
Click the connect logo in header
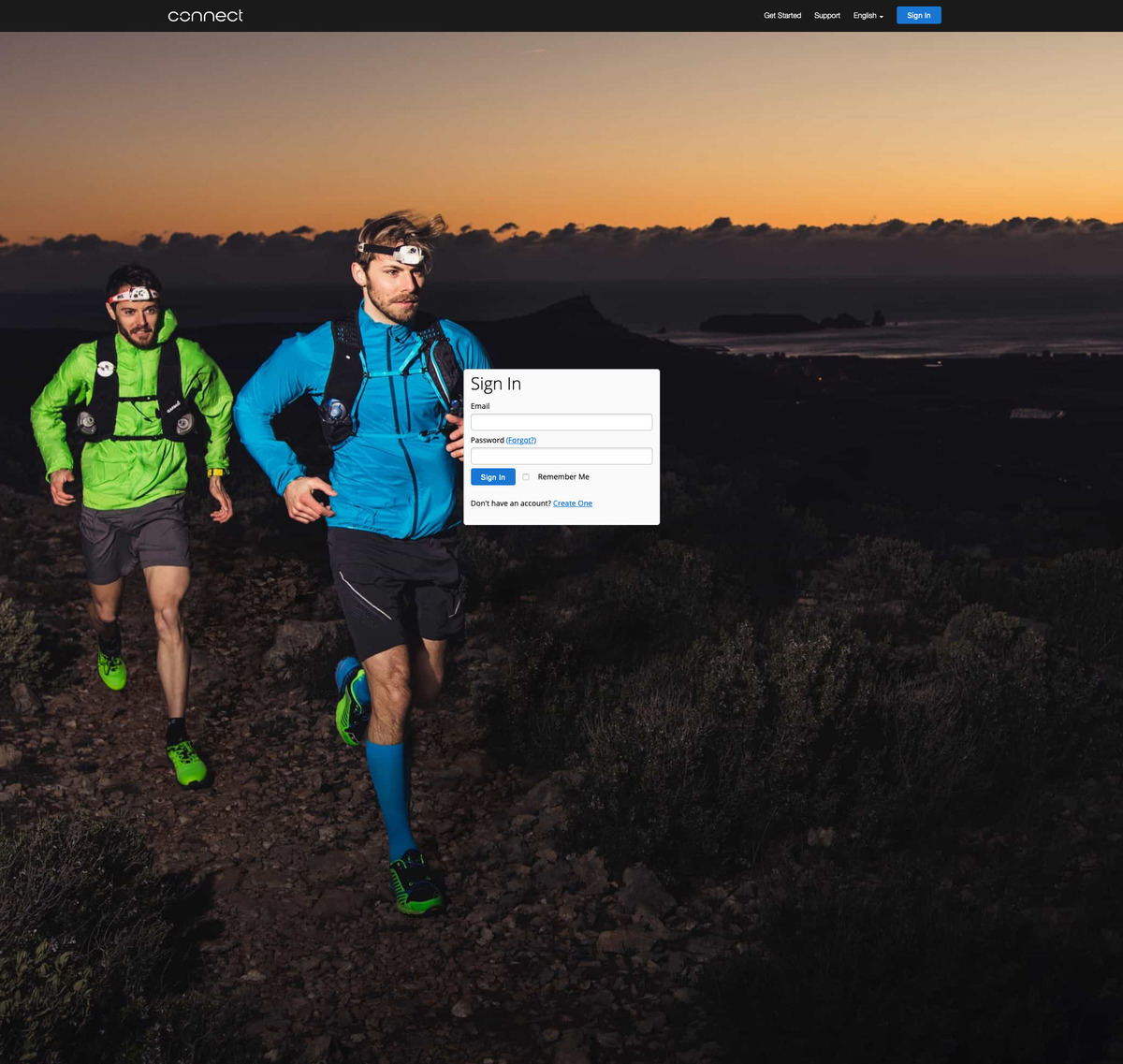click(x=205, y=16)
